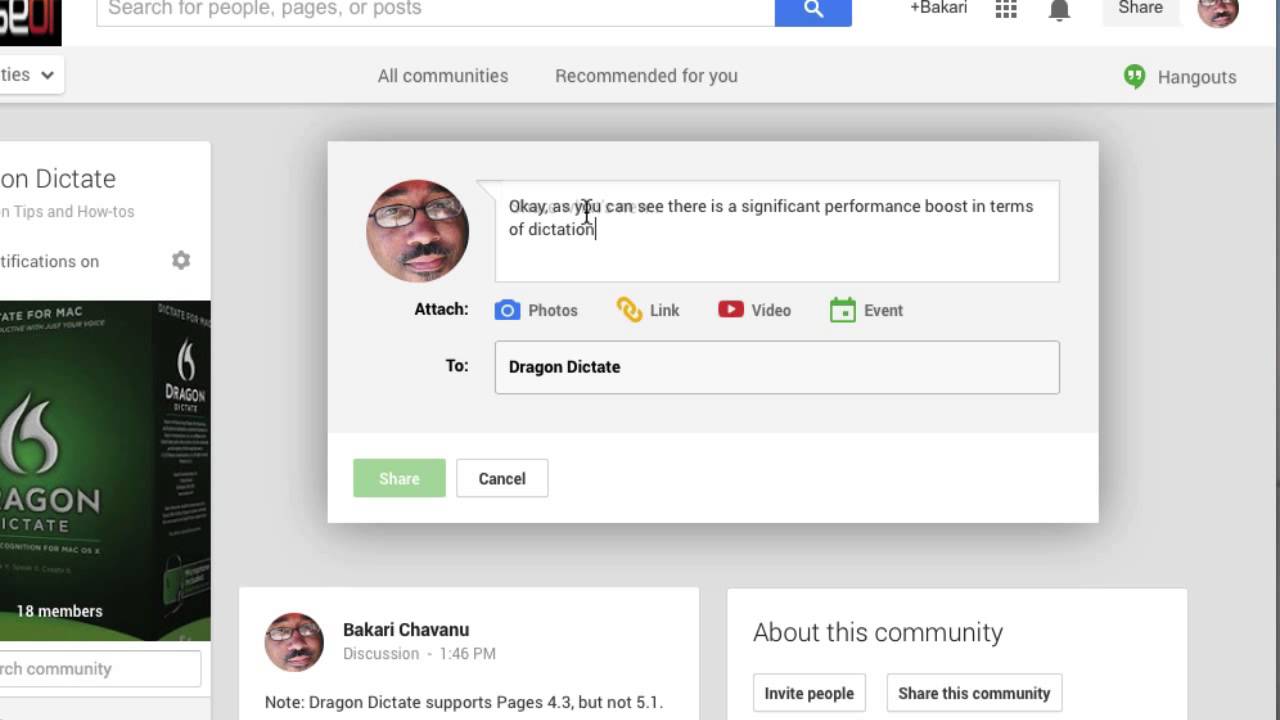1280x720 pixels.
Task: Click the green Share button in dialog
Action: (x=399, y=478)
